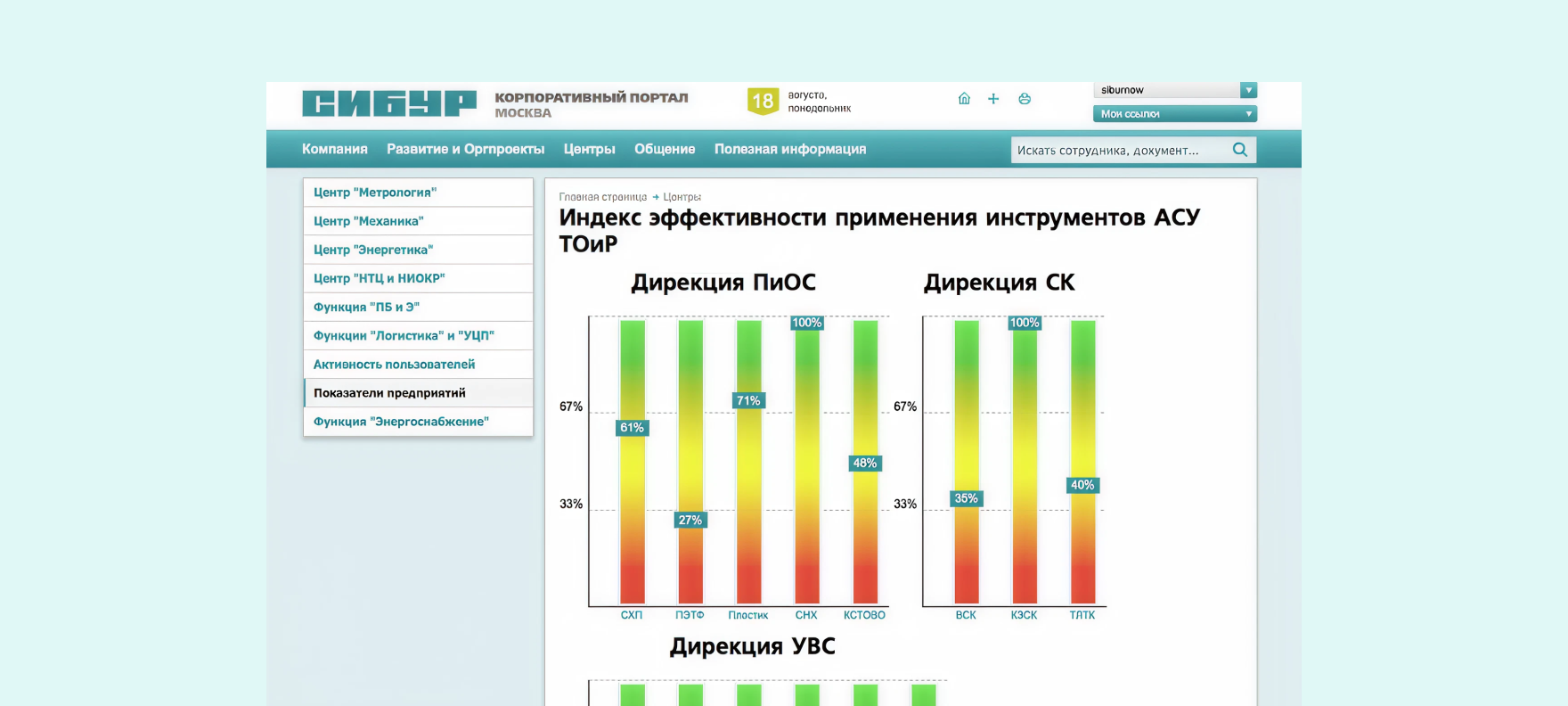Click the ТАТК axis label
Viewport: 1568px width, 706px height.
point(1082,615)
